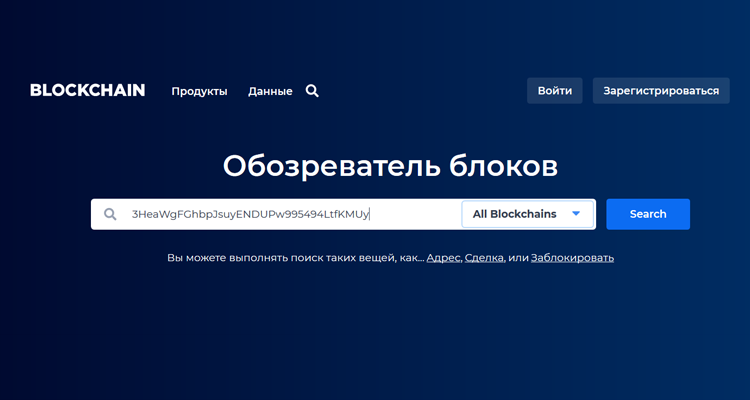This screenshot has width=750, height=400.
Task: Open the Данные menu
Action: click(270, 91)
